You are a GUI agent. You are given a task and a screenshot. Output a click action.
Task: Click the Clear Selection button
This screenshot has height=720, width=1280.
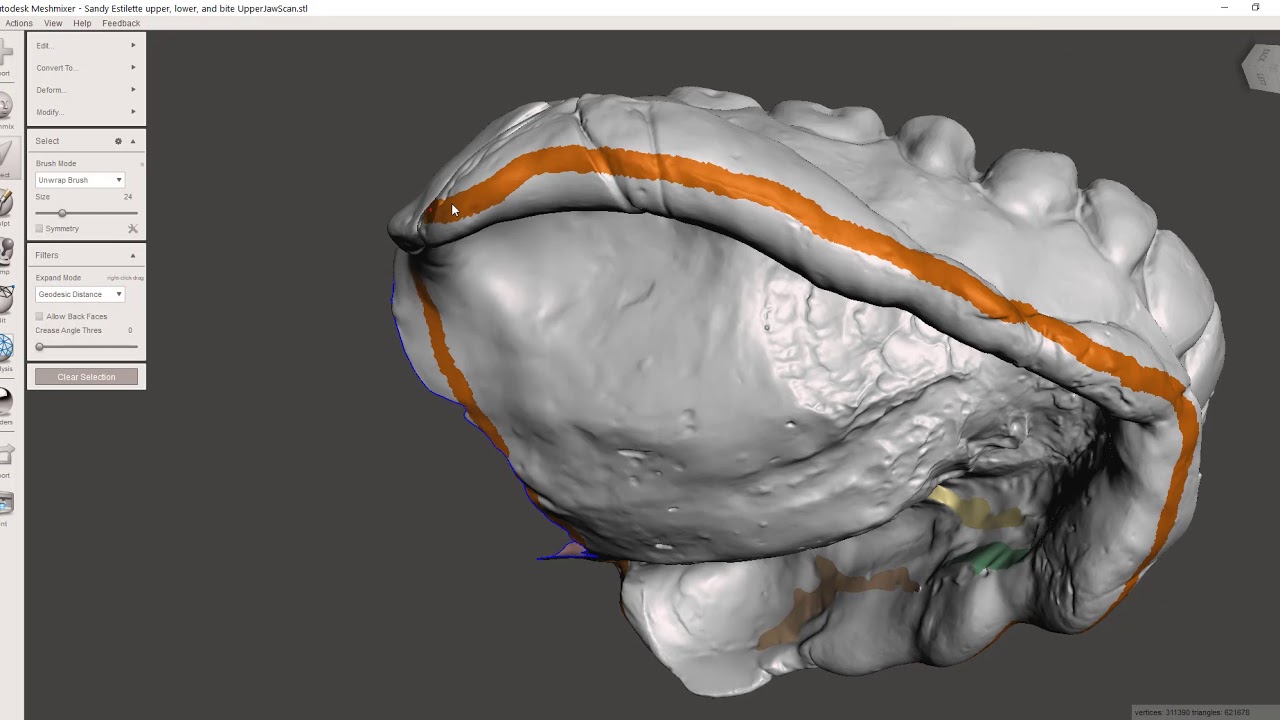[86, 377]
